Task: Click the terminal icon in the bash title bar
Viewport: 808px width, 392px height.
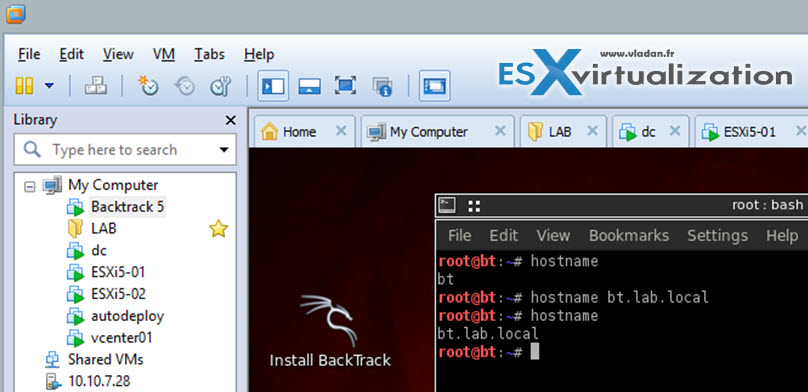Action: [x=447, y=206]
